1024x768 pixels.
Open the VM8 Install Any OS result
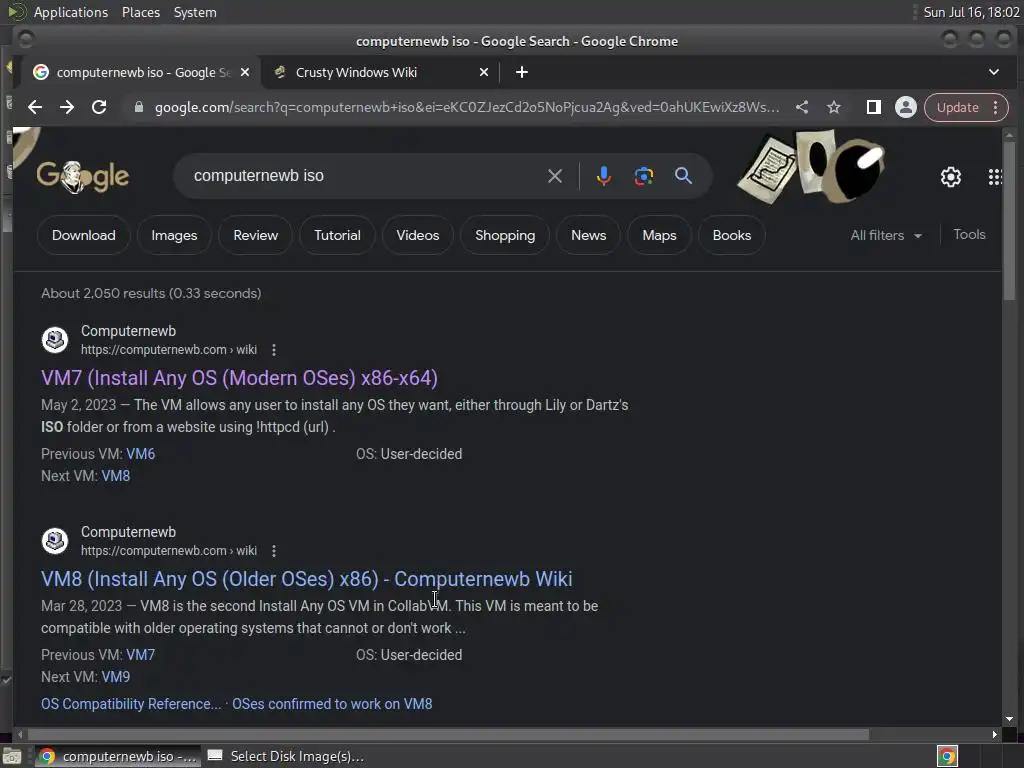tap(306, 579)
